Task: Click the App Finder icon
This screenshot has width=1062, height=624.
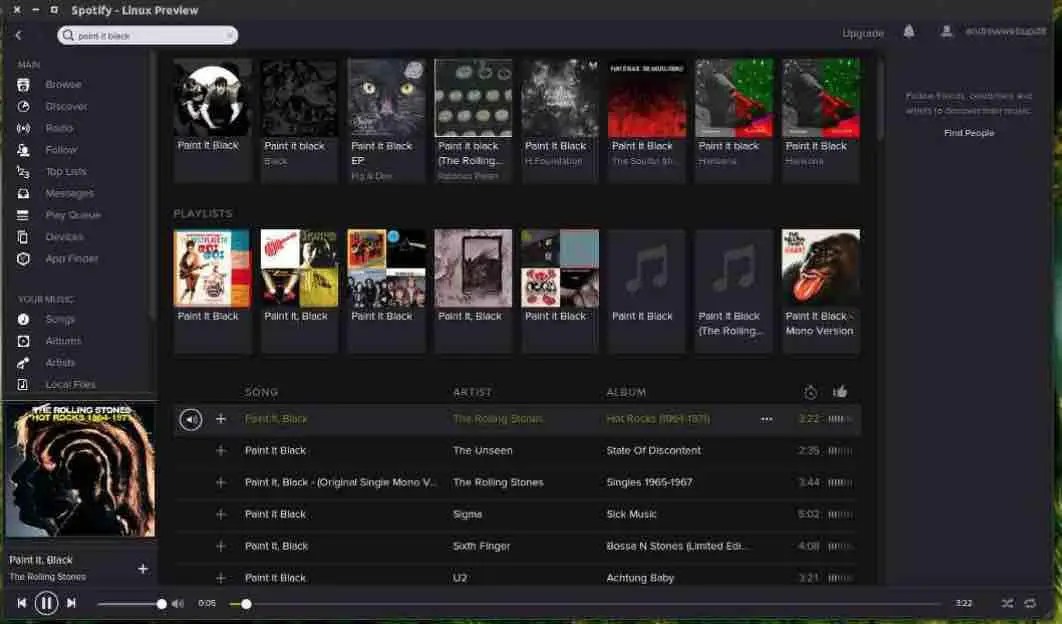Action: (23, 259)
